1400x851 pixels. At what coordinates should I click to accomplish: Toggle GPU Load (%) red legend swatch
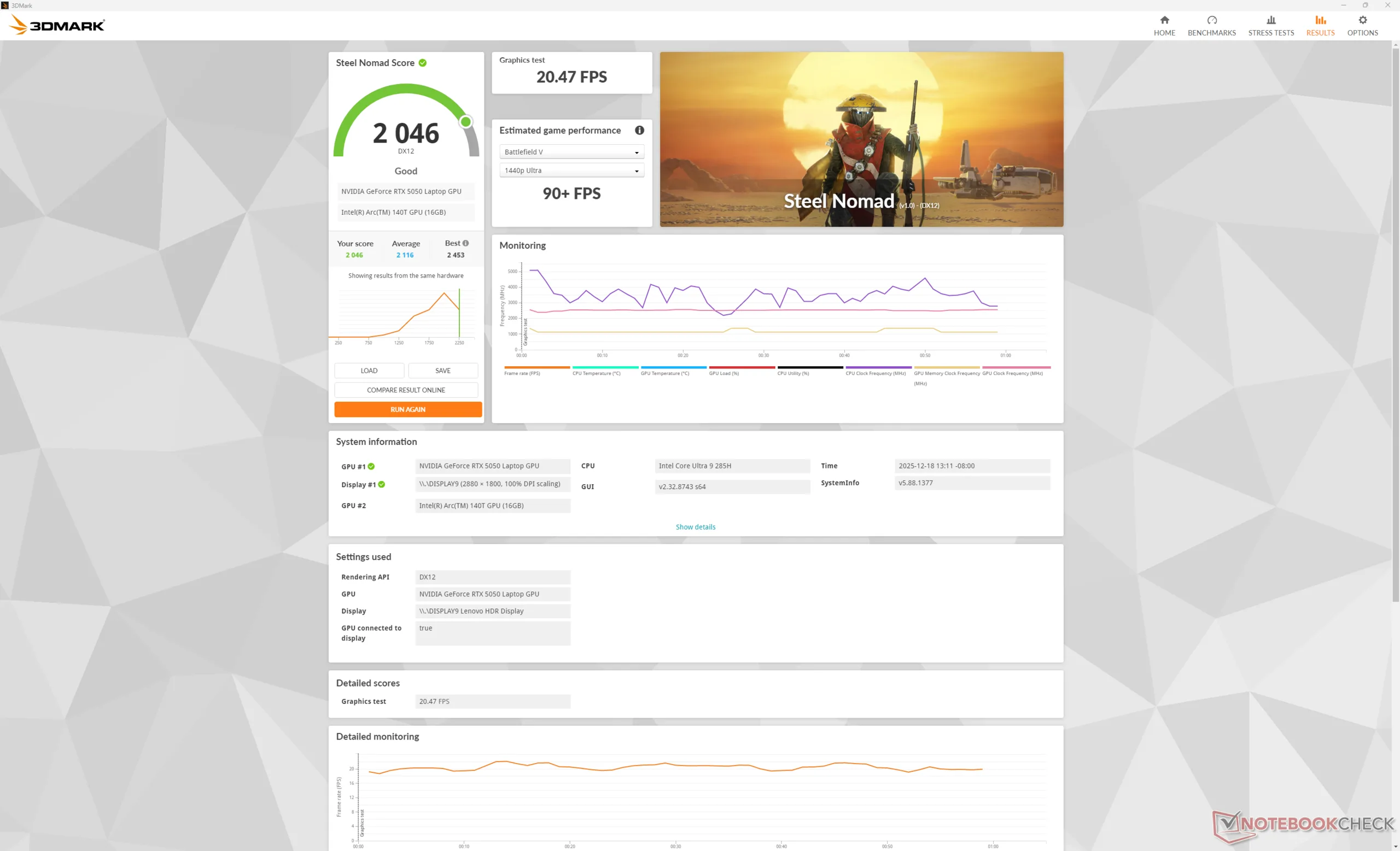click(x=742, y=368)
